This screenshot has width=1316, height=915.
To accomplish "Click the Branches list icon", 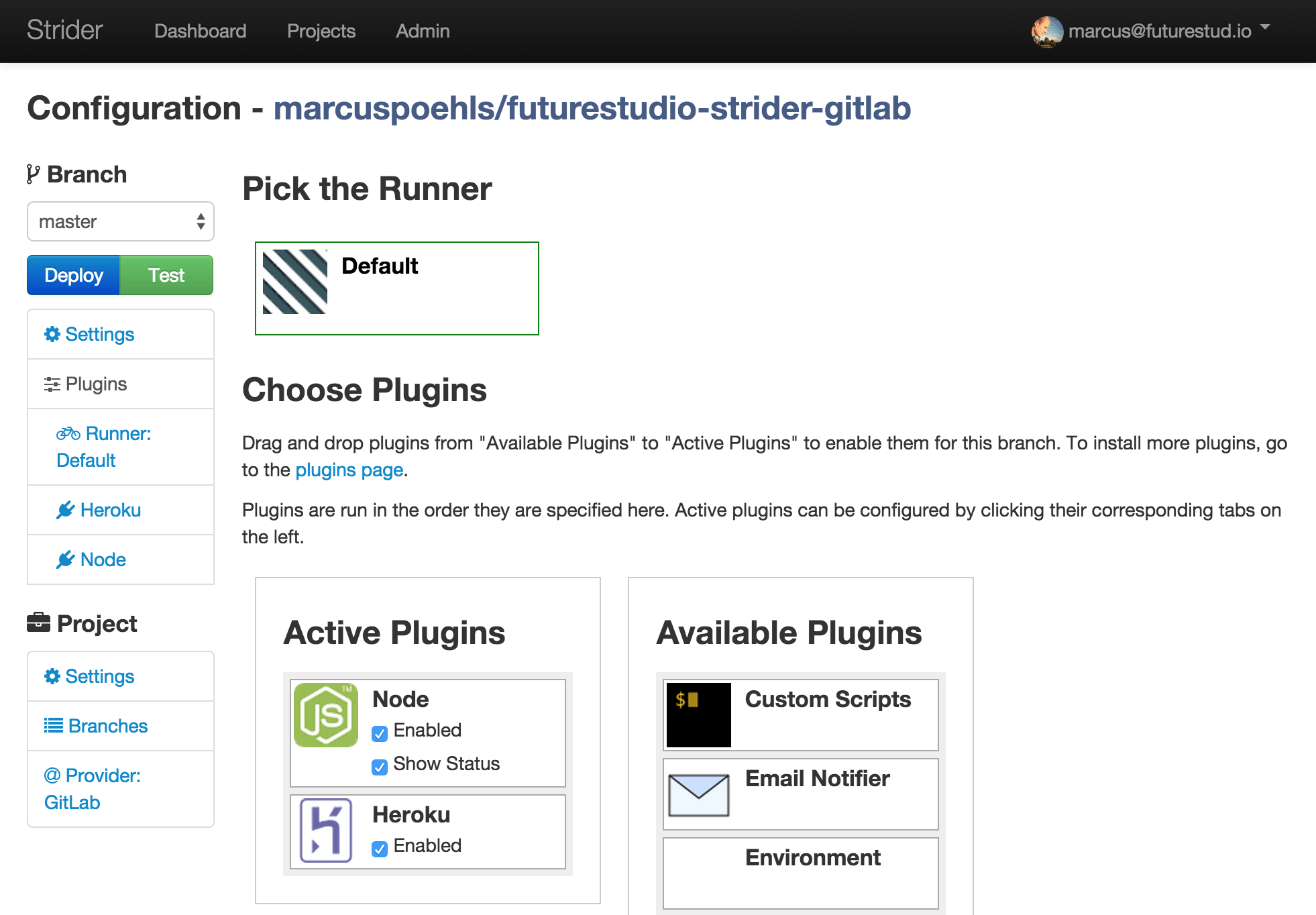I will point(54,726).
